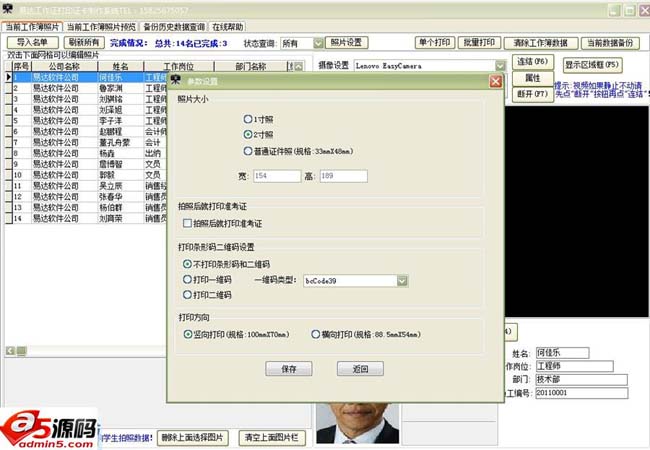Close the 参数设置 dialog with red X

495,81
